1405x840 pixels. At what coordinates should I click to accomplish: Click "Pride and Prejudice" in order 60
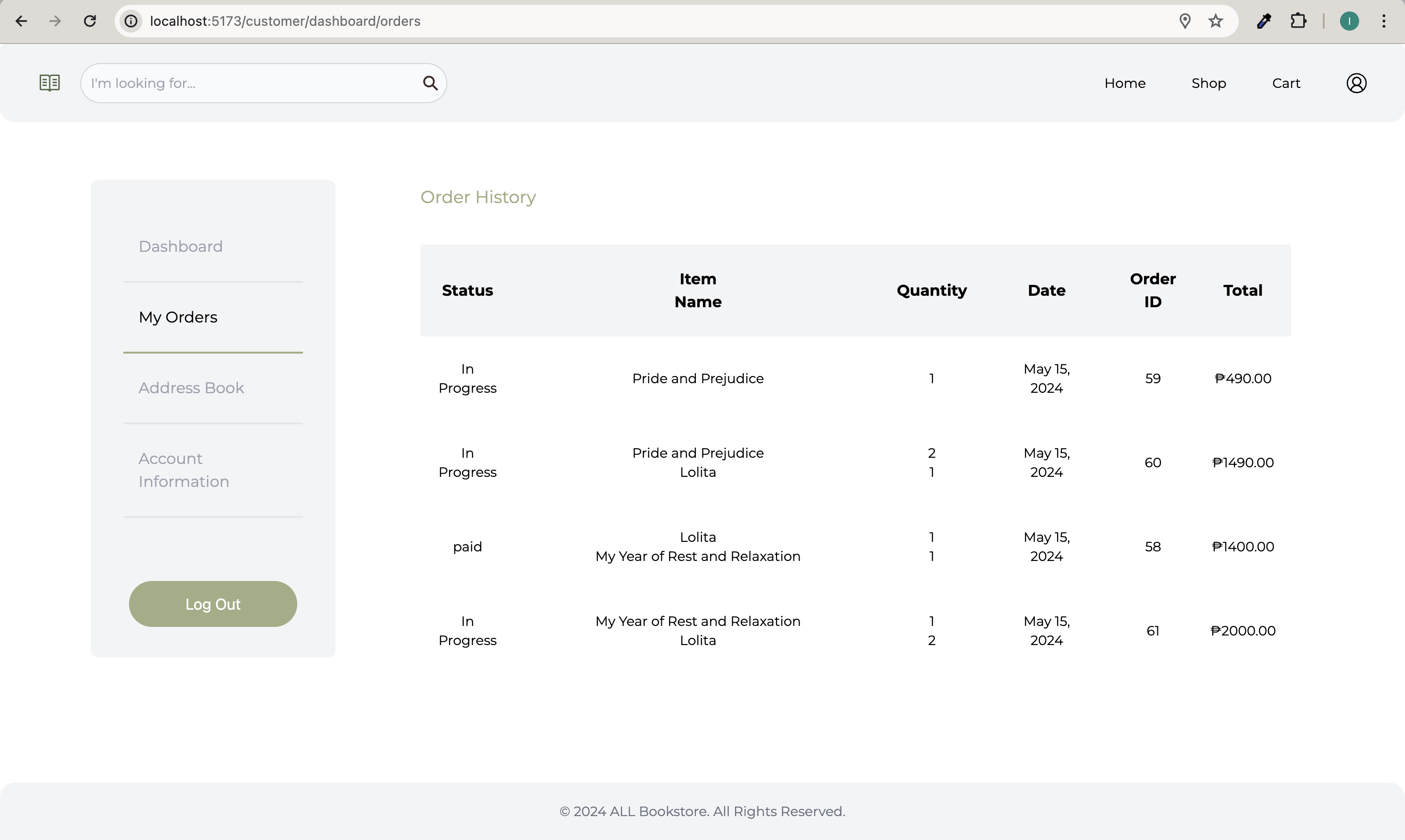698,453
